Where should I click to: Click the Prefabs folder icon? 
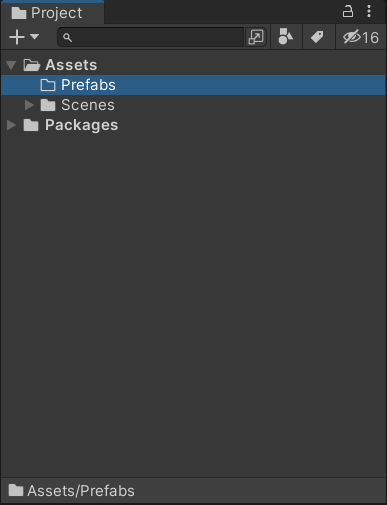[48, 85]
